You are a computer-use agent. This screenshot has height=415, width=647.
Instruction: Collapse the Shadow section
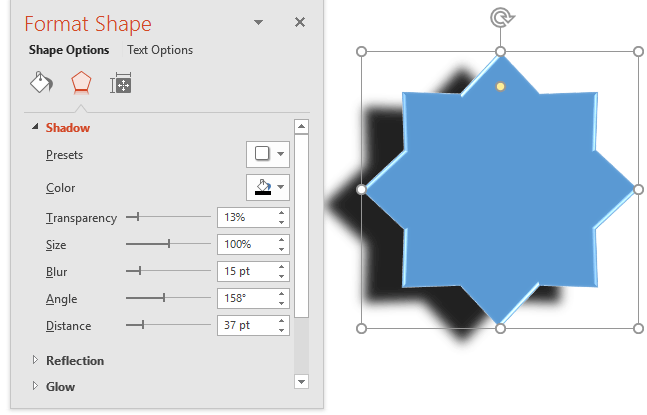click(x=36, y=128)
